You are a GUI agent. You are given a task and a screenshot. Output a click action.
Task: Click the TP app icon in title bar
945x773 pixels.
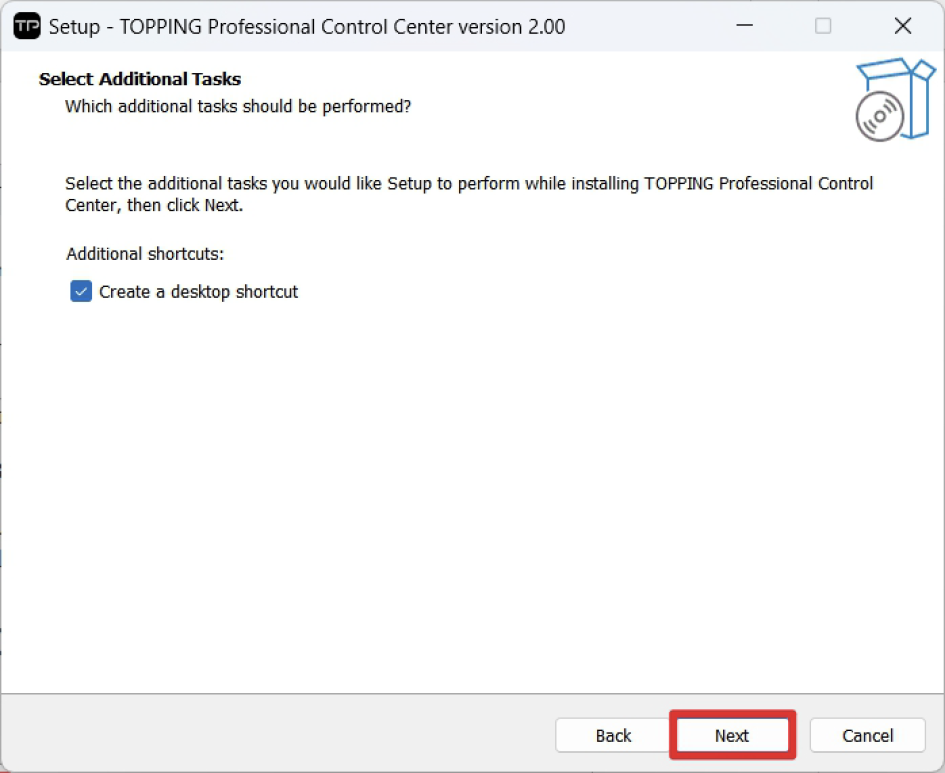[27, 26]
